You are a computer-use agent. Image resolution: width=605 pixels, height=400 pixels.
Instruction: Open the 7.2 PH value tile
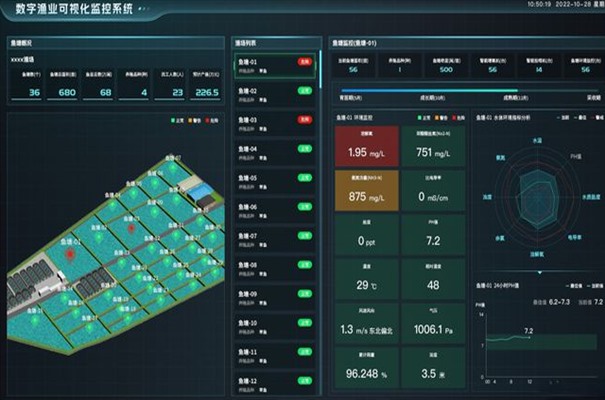433,235
